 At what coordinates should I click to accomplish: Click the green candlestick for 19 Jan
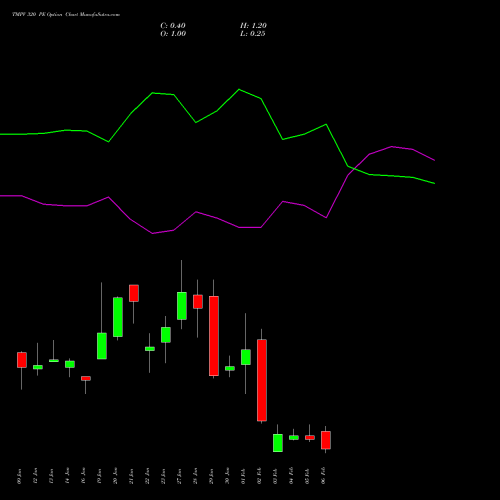[102, 346]
